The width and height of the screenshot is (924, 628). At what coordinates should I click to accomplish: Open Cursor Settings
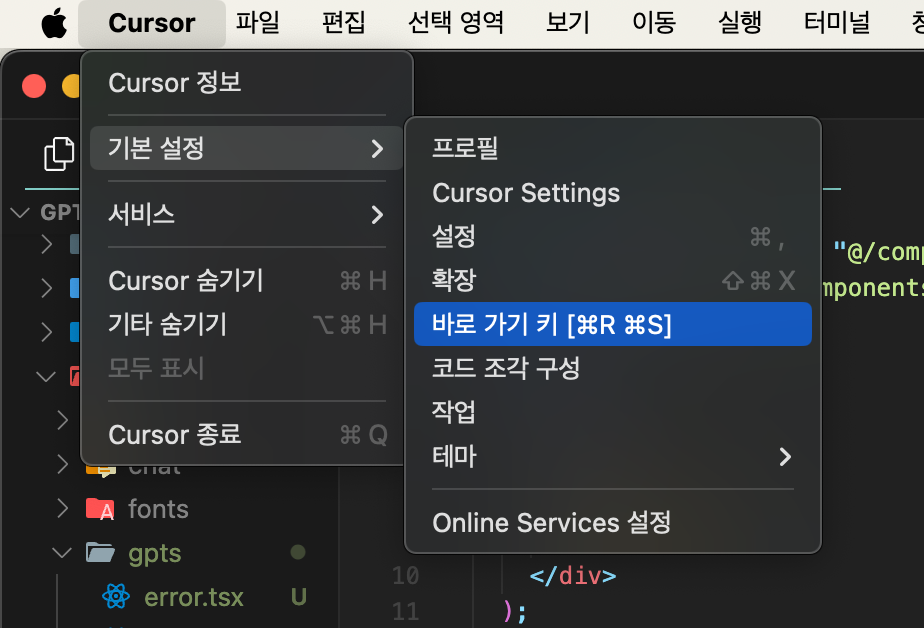613,193
